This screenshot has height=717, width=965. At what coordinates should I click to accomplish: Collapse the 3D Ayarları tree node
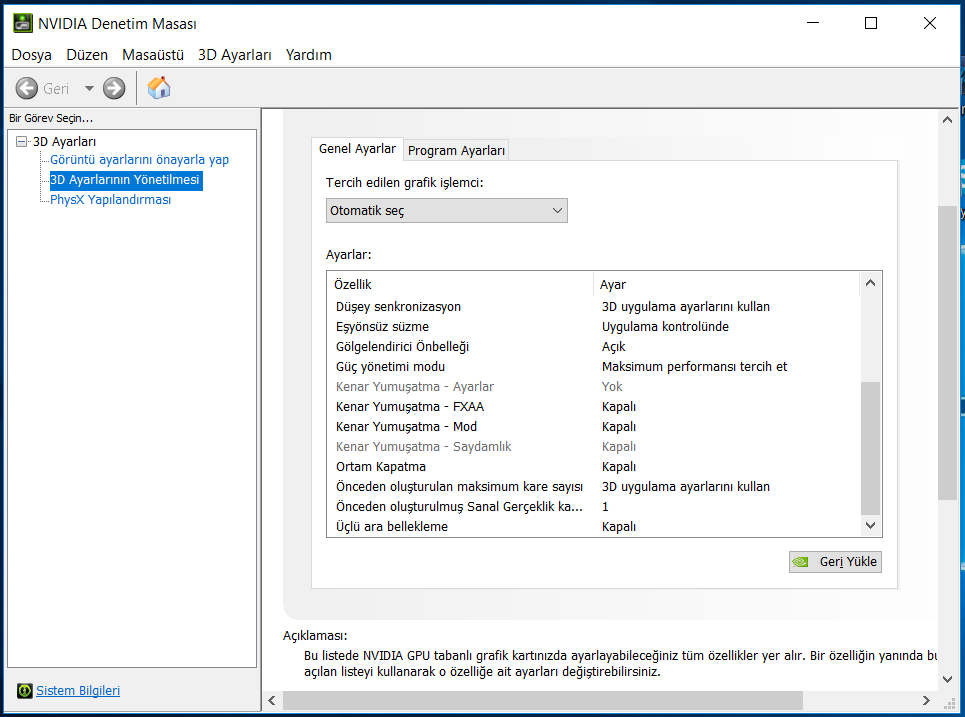tap(22, 142)
